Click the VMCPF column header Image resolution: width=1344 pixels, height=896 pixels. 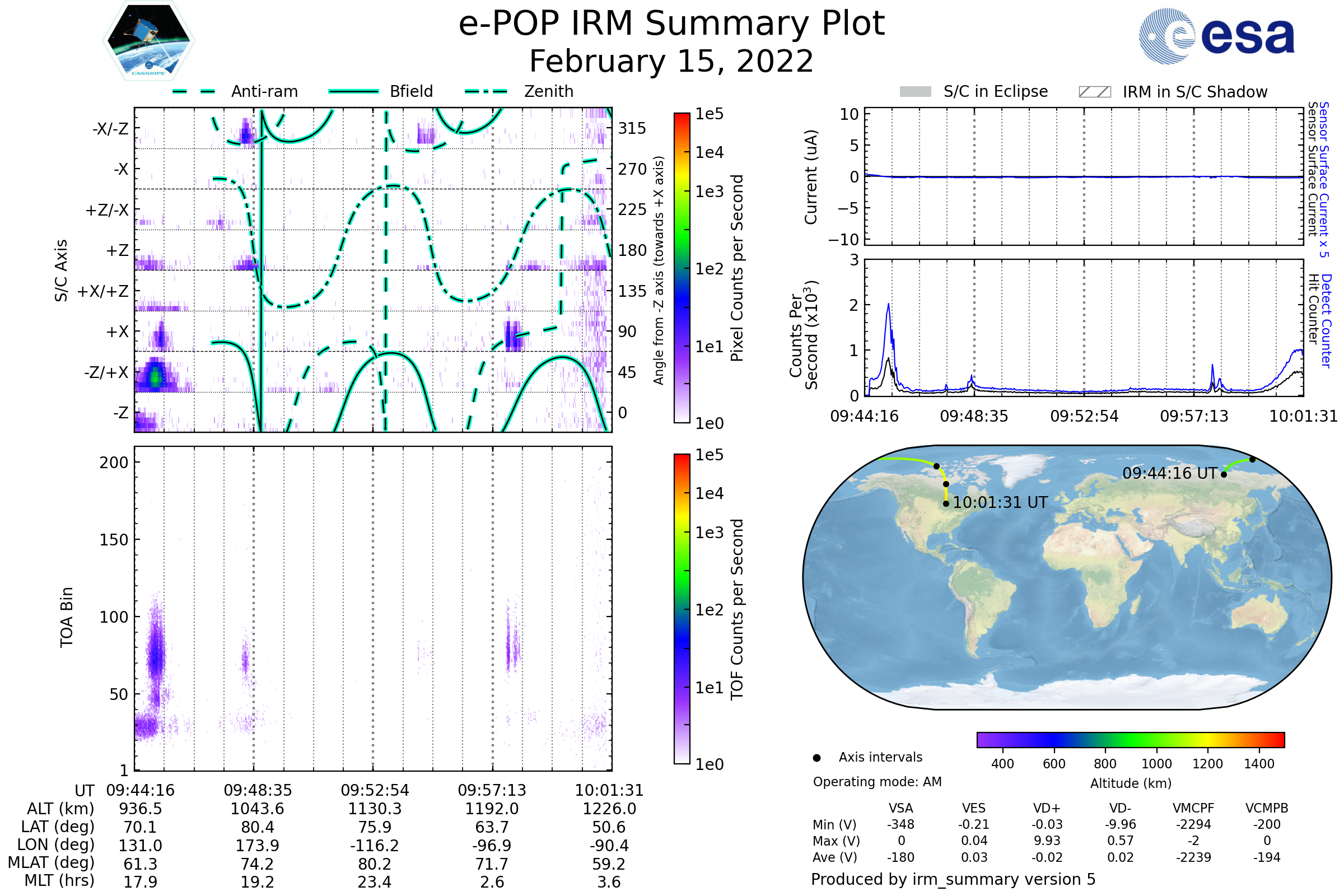1193,808
